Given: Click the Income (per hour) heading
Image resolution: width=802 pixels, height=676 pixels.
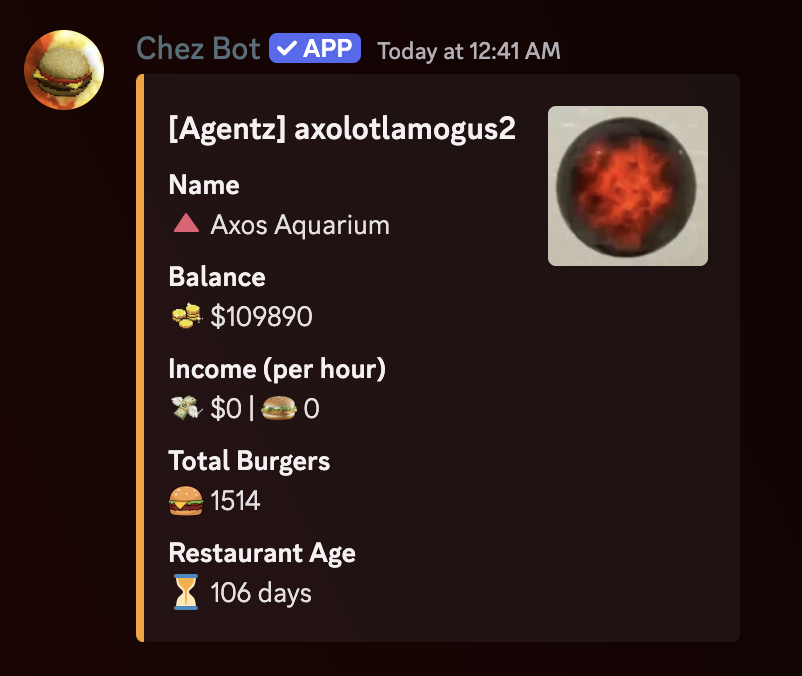Looking at the screenshot, I should pos(276,368).
